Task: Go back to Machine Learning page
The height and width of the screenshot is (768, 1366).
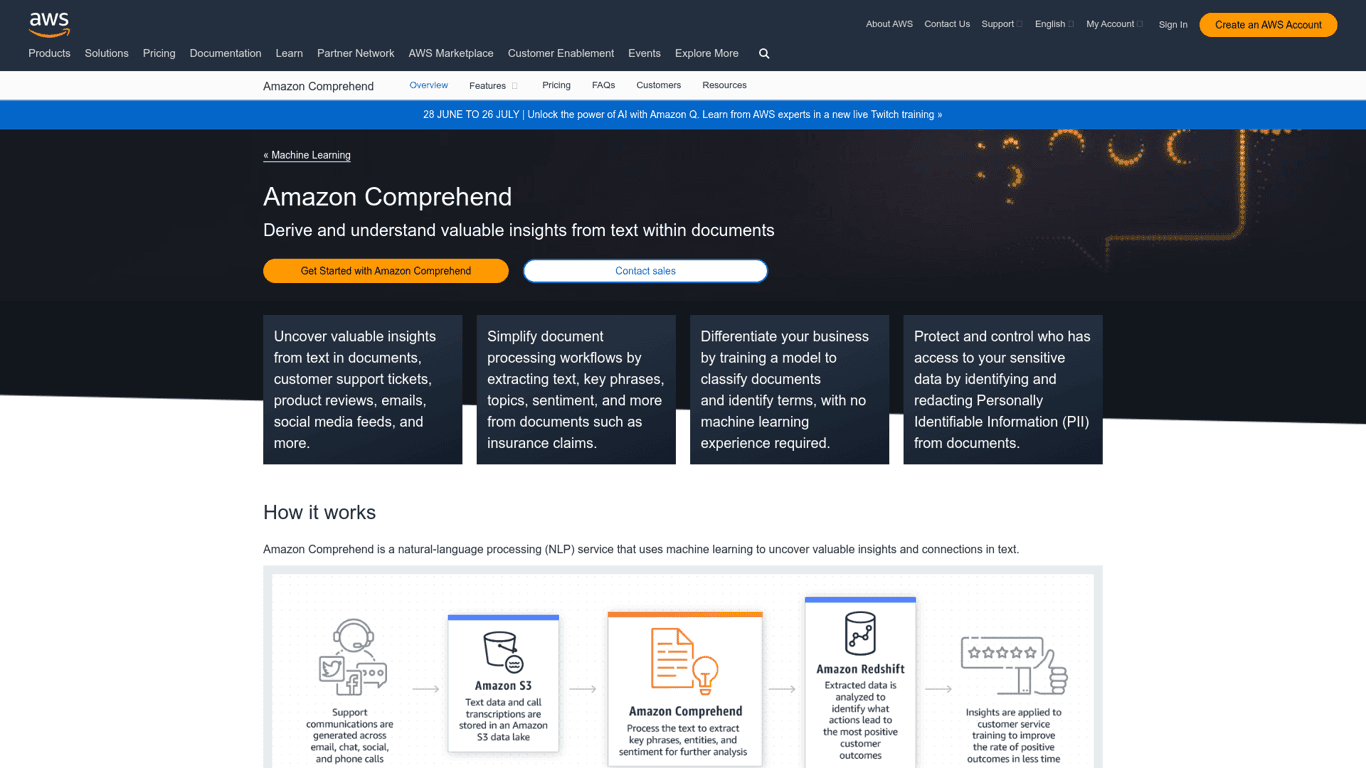Action: pos(307,155)
